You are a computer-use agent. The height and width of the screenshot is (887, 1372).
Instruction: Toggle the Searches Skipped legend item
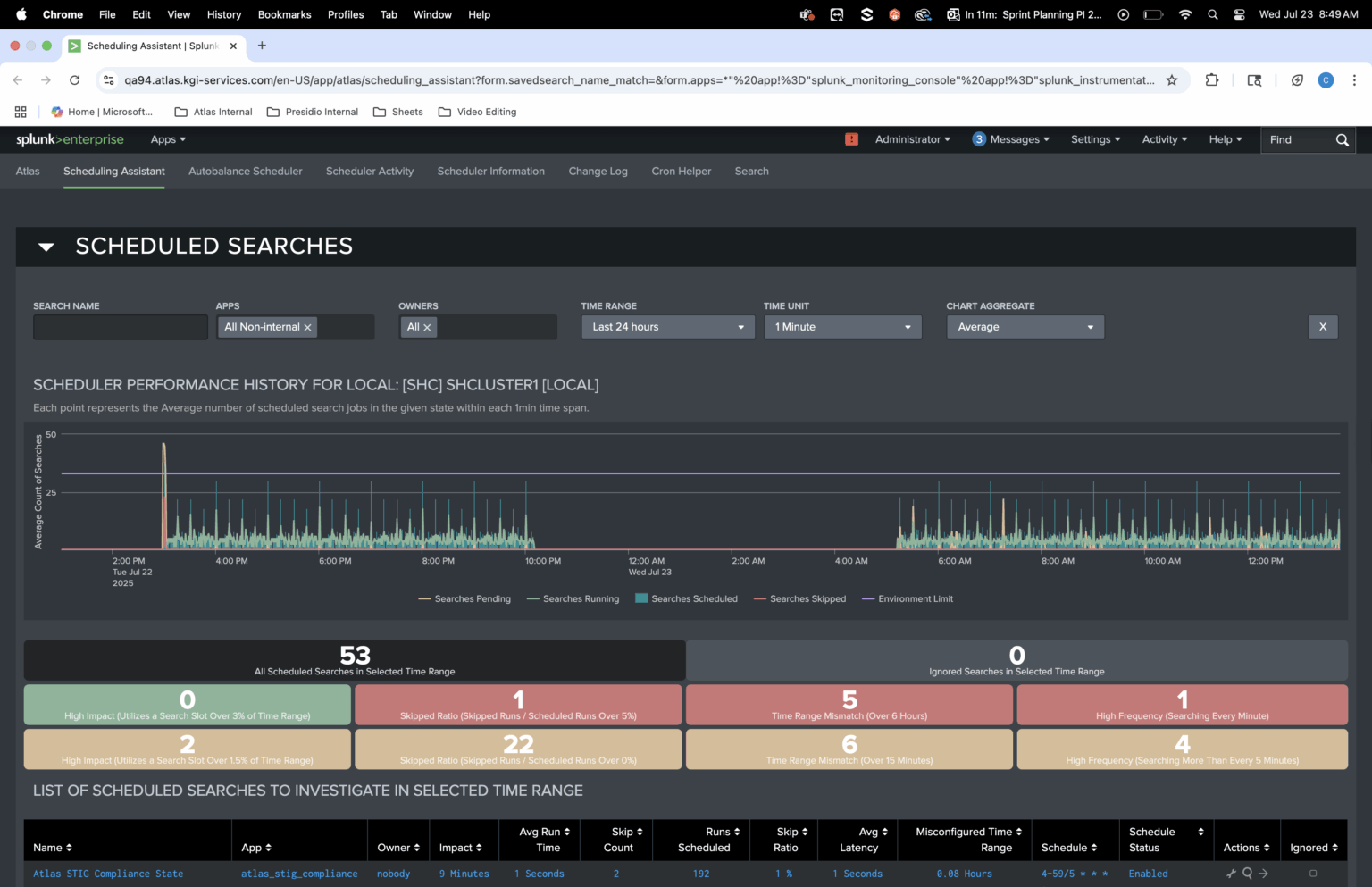click(799, 598)
